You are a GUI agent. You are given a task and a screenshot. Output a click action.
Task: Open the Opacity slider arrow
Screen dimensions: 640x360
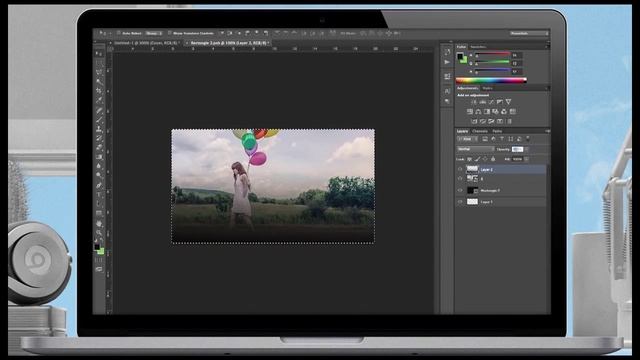tap(527, 149)
